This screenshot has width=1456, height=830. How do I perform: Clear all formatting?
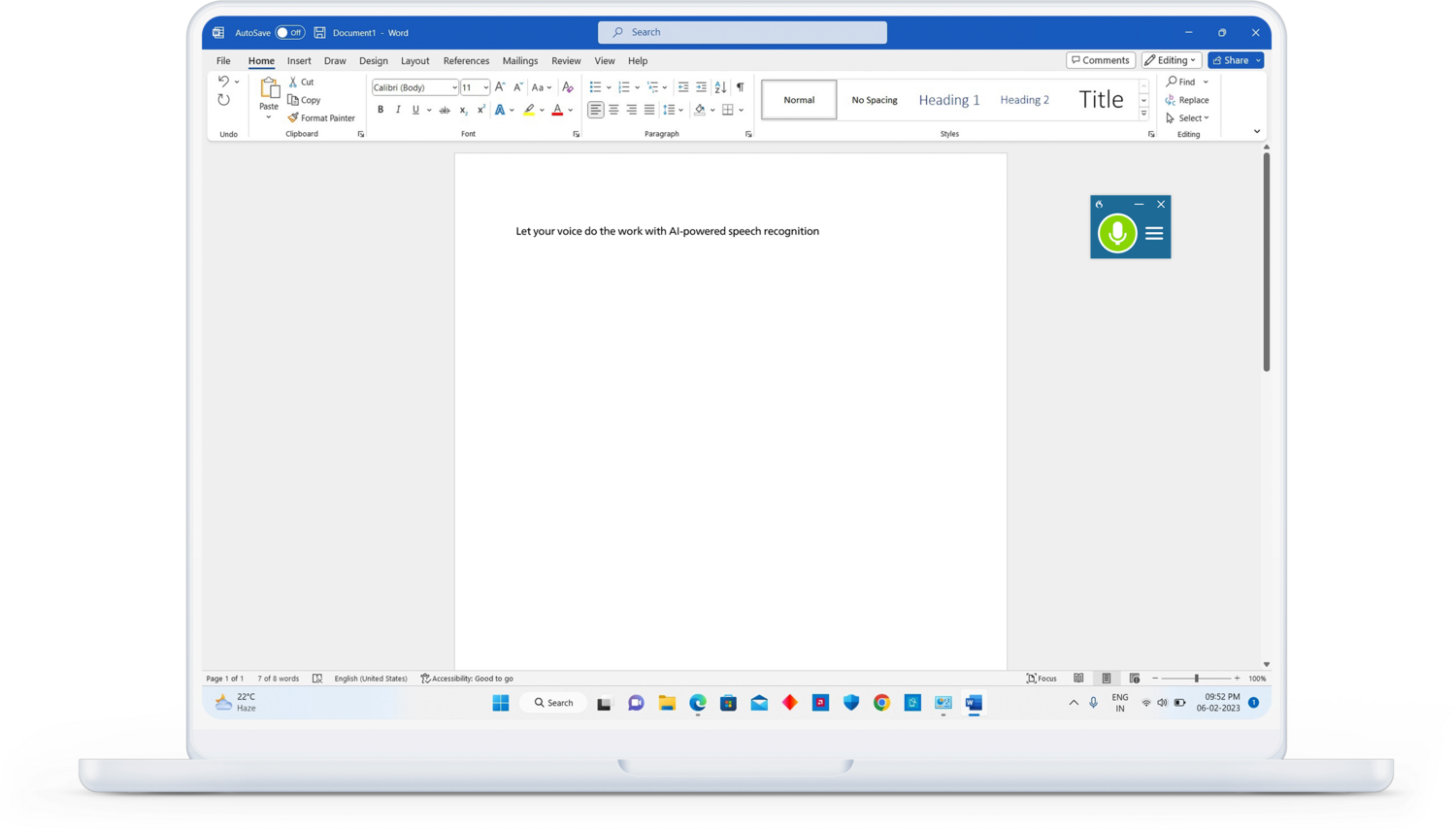pyautogui.click(x=568, y=87)
